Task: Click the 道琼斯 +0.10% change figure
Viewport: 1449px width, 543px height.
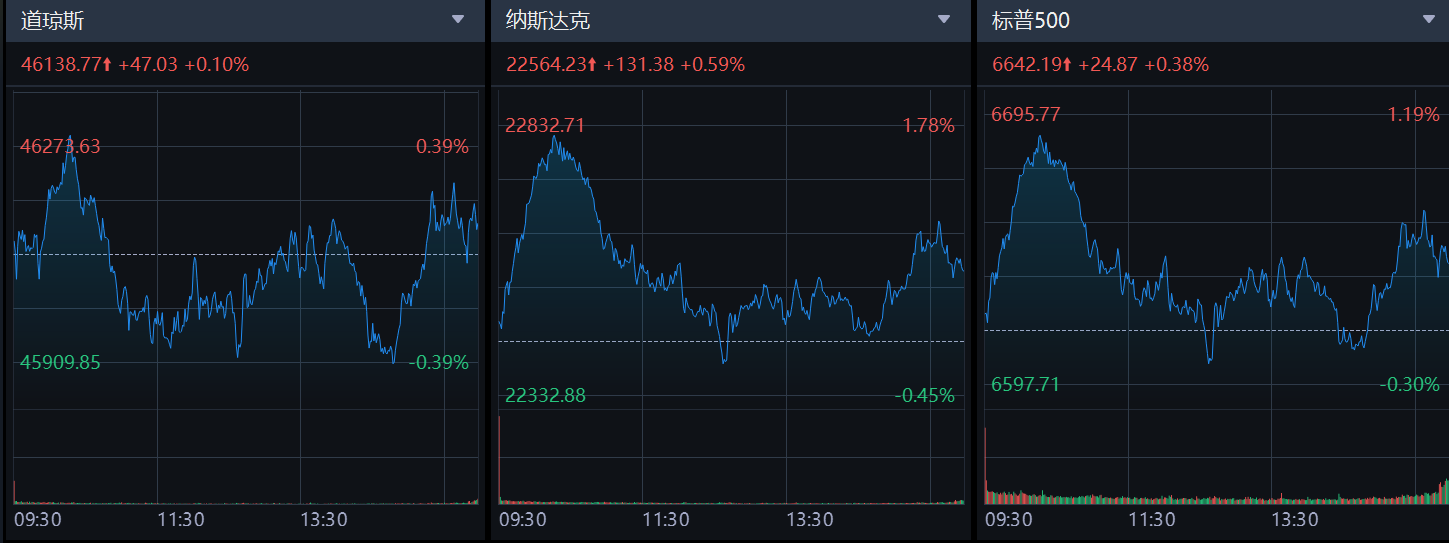Action: pos(216,65)
